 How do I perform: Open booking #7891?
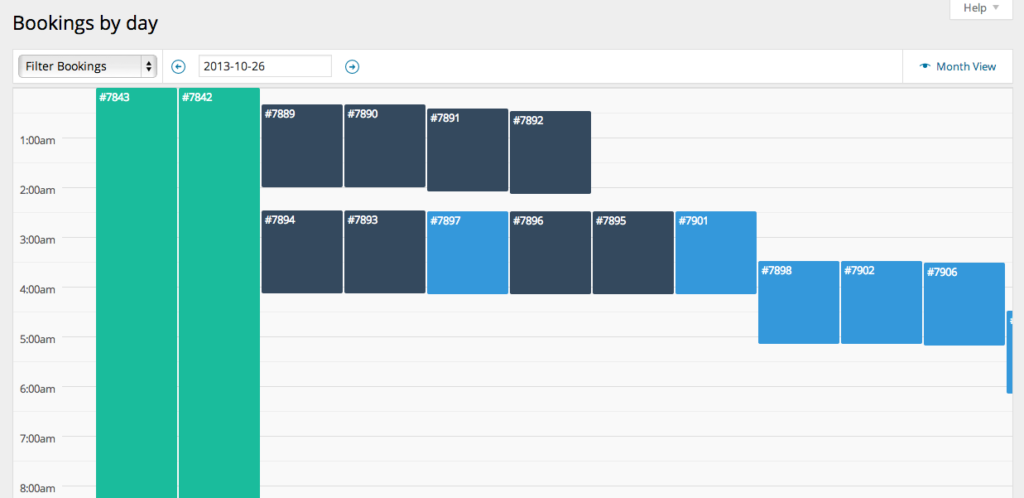click(x=467, y=150)
